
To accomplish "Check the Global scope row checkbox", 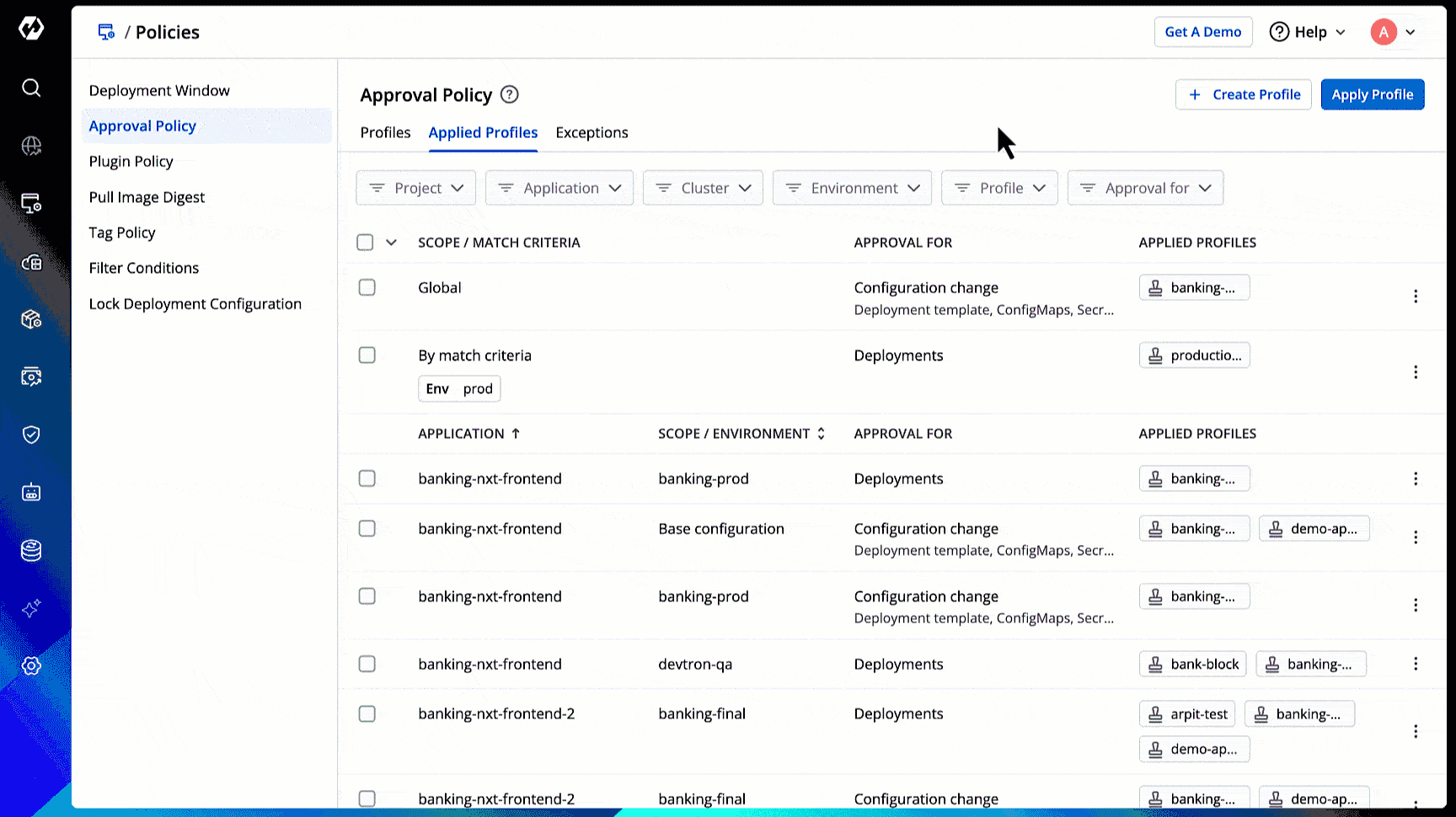I will pos(367,287).
